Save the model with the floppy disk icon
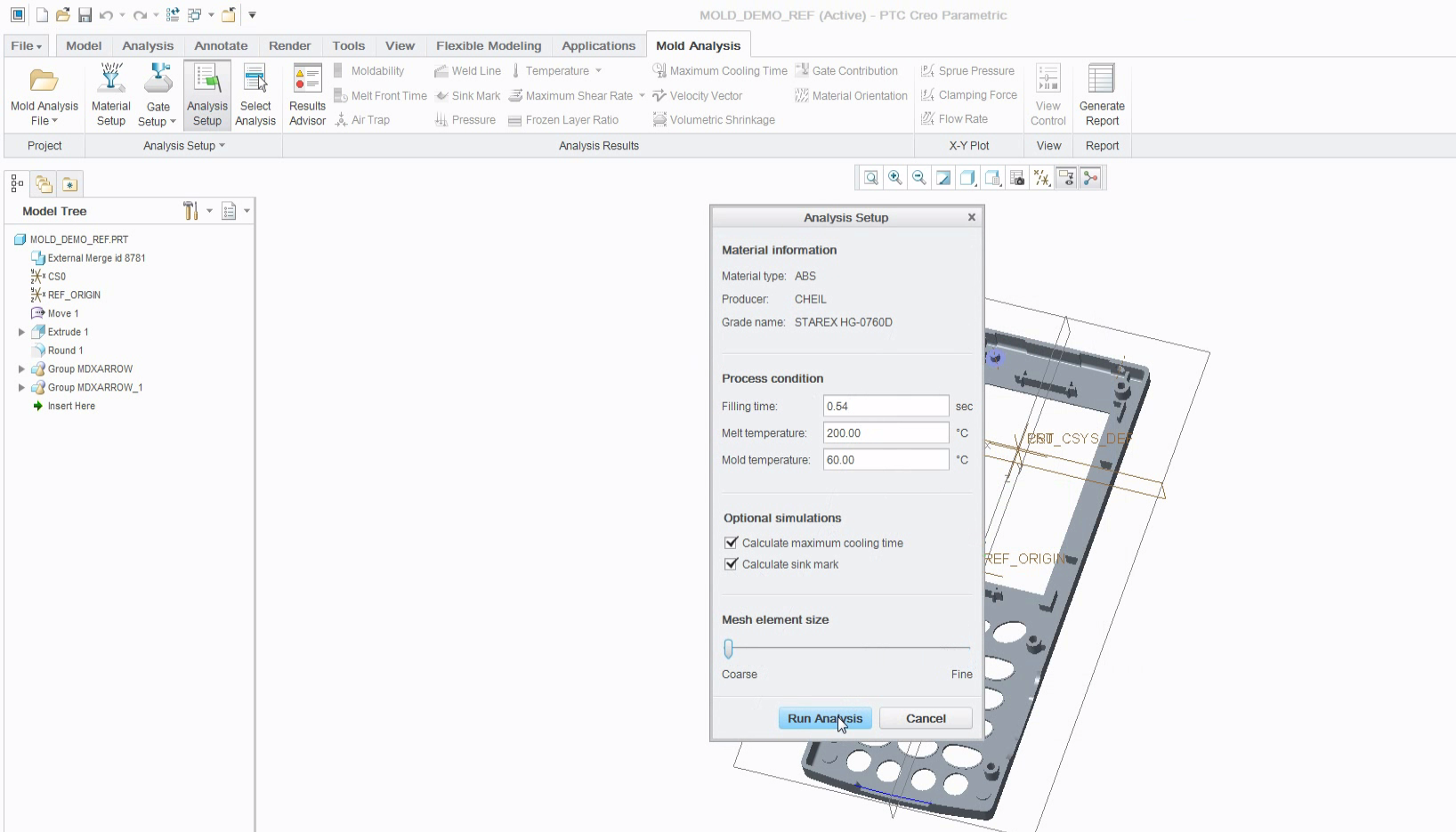1456x832 pixels. [85, 15]
